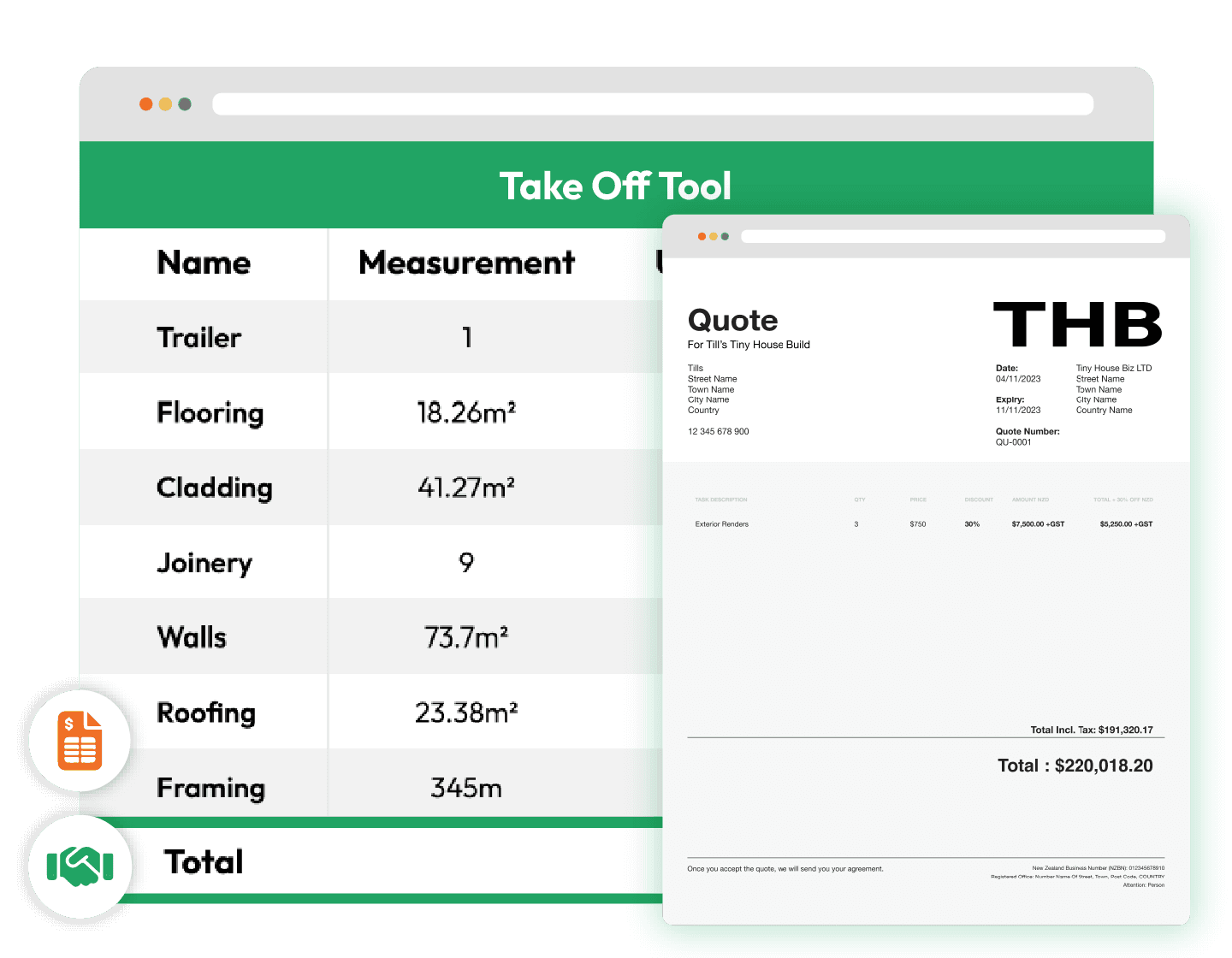This screenshot has width=1232, height=958.
Task: Click the Joinery measurement value '9'
Action: click(x=466, y=562)
